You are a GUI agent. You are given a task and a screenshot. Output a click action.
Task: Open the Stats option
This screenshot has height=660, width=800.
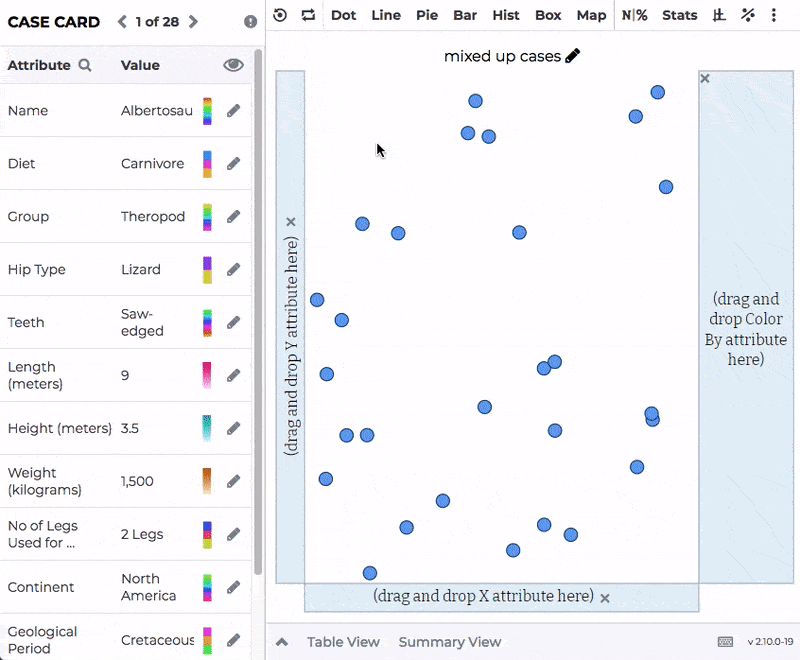[x=680, y=15]
